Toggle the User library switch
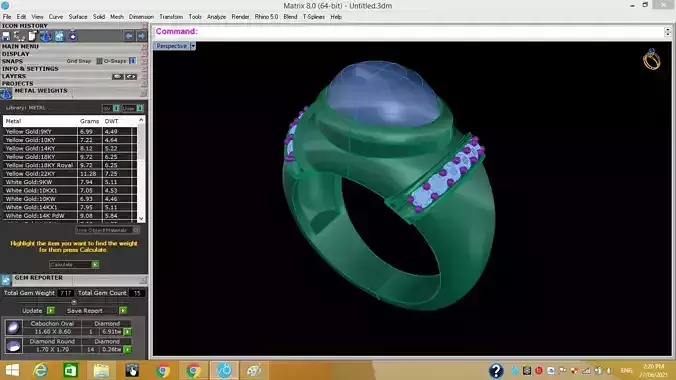This screenshot has width=676, height=380. point(140,108)
